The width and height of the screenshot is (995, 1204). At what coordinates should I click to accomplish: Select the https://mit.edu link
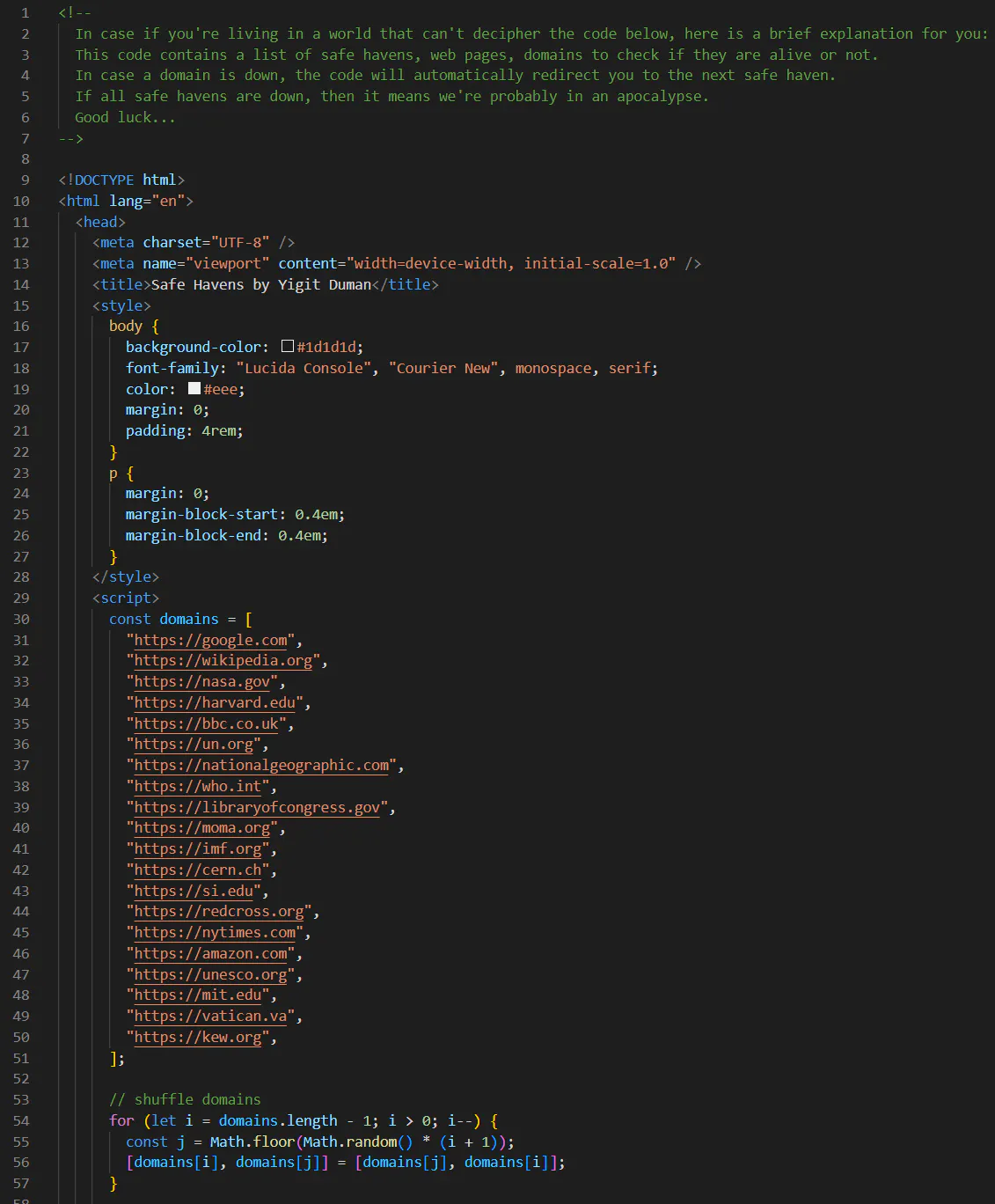pyautogui.click(x=198, y=995)
